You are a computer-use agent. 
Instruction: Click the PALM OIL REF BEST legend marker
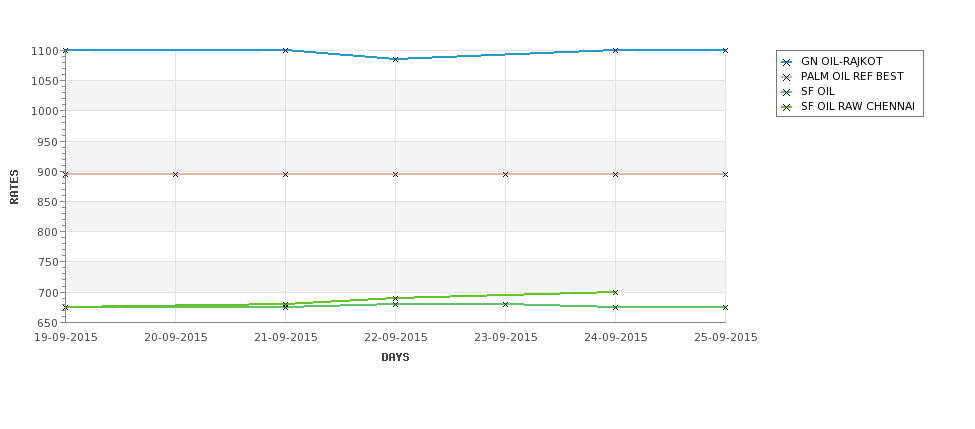coord(787,77)
